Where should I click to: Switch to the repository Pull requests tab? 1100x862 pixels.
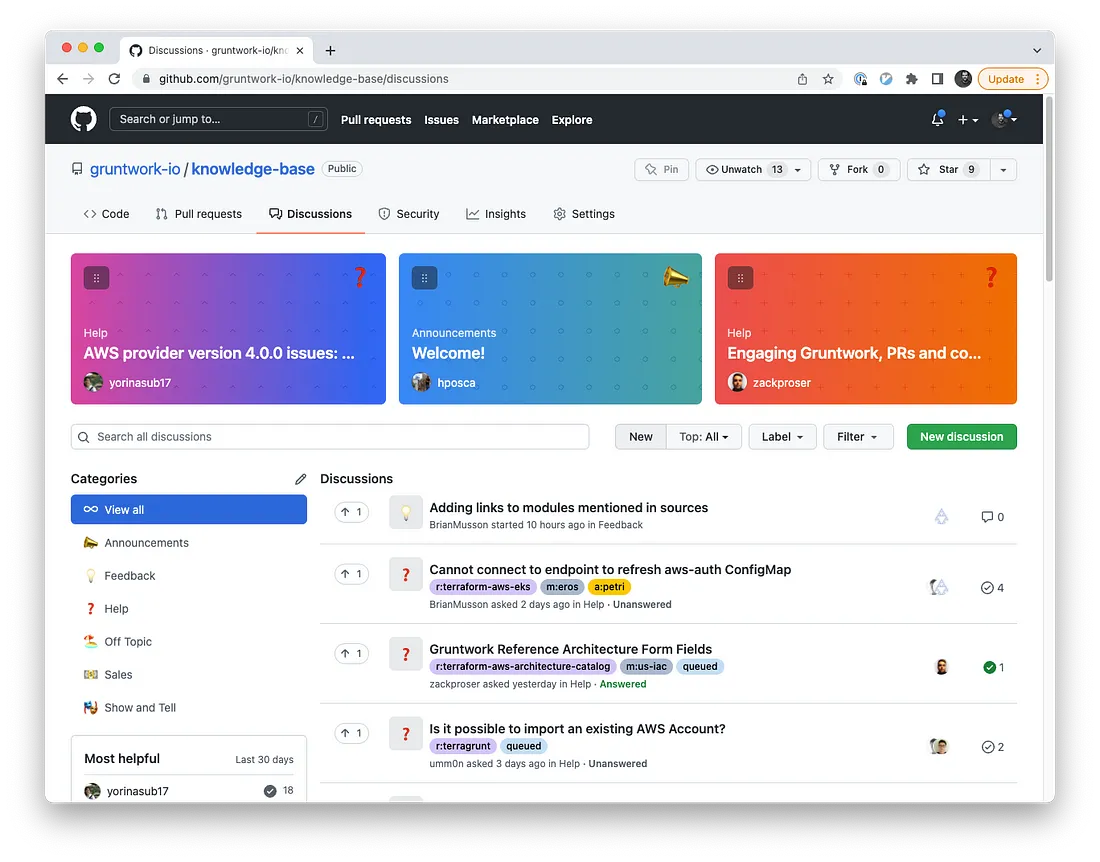pyautogui.click(x=199, y=214)
